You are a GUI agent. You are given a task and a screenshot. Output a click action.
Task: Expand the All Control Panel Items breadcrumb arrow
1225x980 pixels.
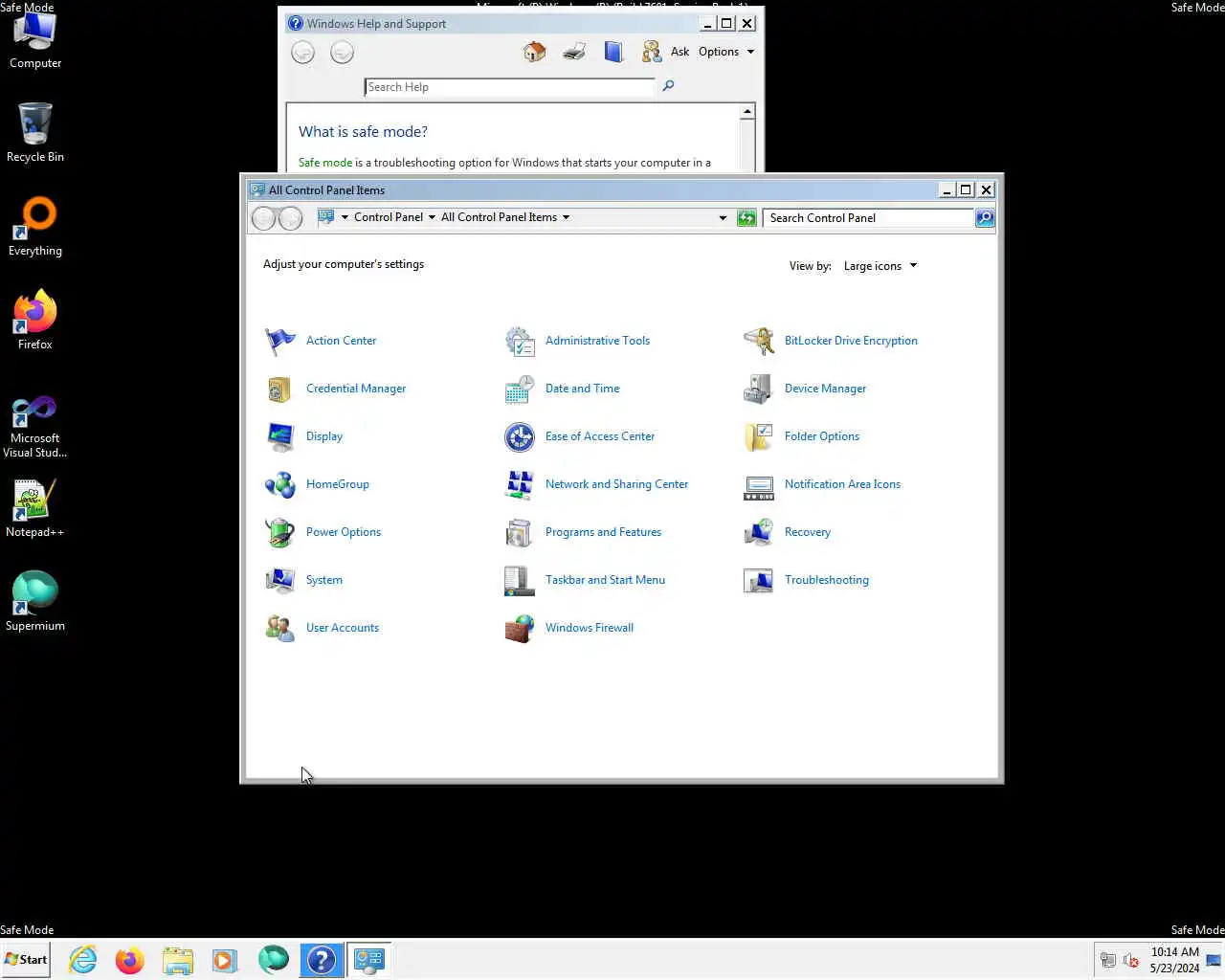566,217
